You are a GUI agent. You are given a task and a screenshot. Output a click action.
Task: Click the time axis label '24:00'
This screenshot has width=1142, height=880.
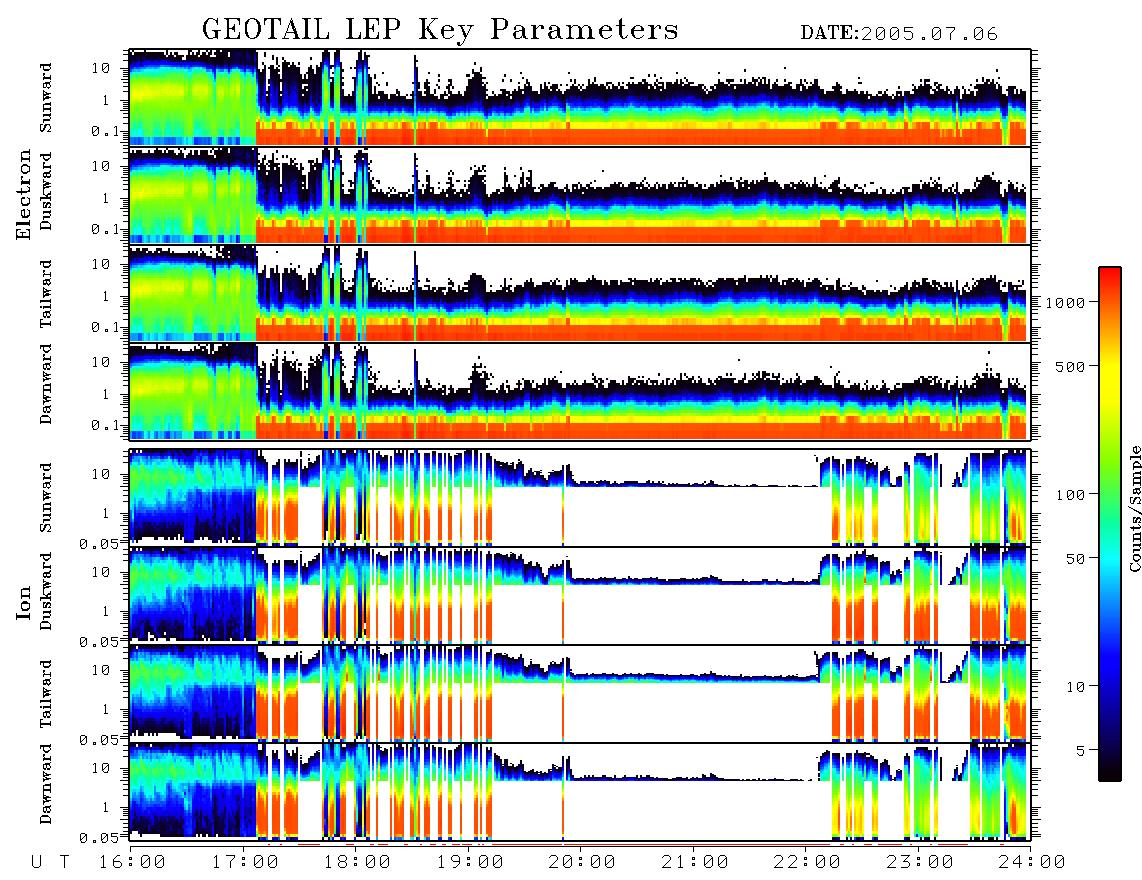(1032, 862)
